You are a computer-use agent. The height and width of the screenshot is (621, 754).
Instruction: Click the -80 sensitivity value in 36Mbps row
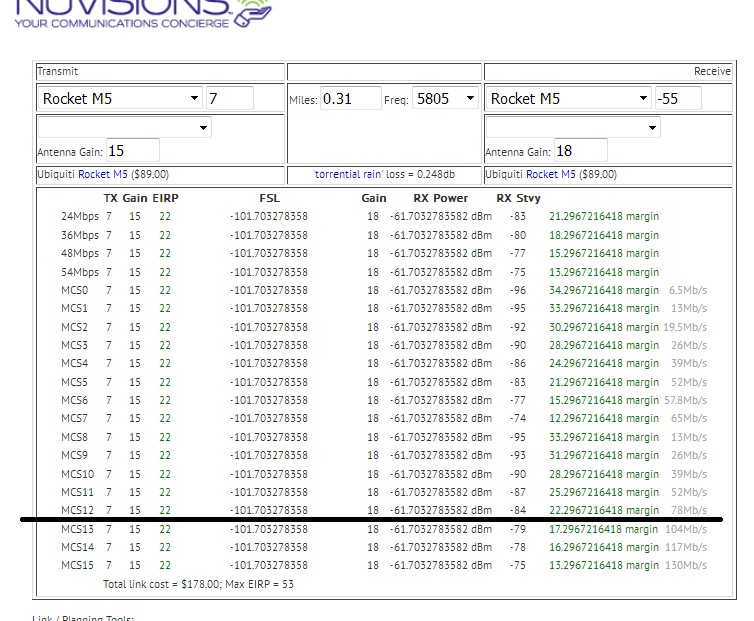point(518,235)
